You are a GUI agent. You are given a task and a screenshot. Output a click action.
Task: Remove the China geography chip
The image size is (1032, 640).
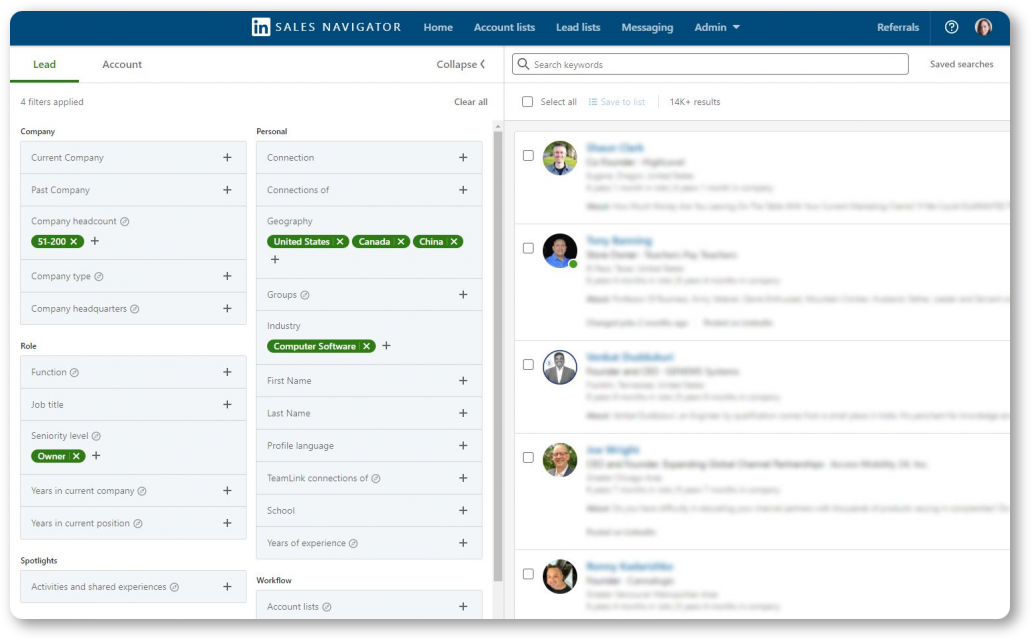tap(454, 242)
